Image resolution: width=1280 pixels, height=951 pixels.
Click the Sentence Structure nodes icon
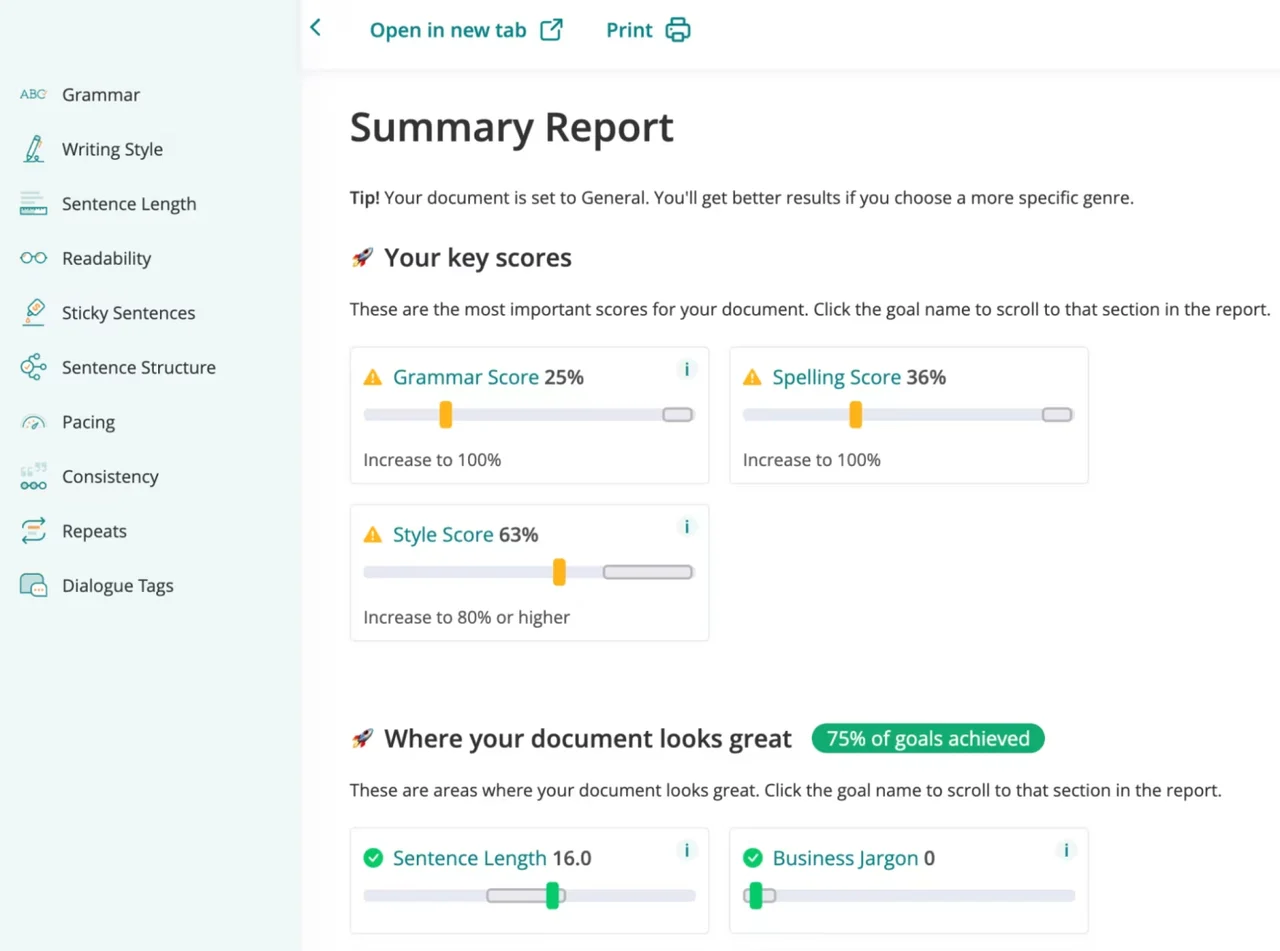(x=33, y=367)
